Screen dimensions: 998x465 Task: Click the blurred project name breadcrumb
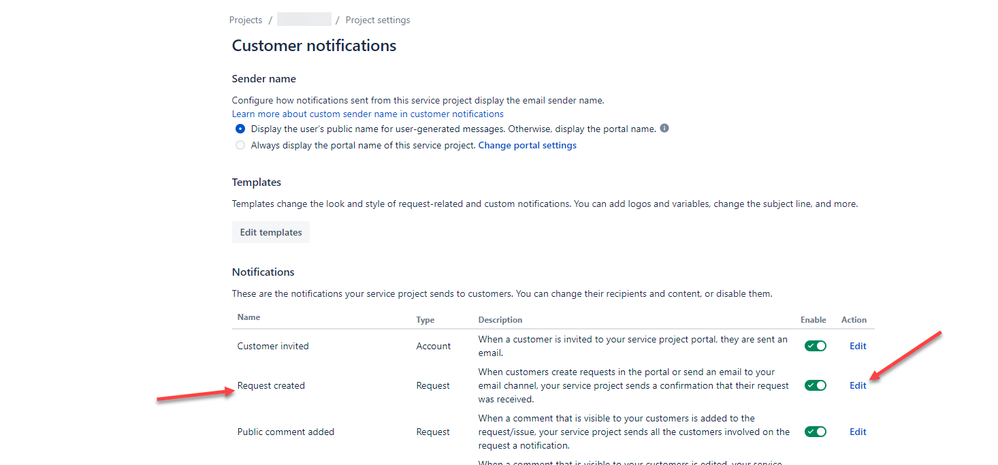pyautogui.click(x=304, y=20)
